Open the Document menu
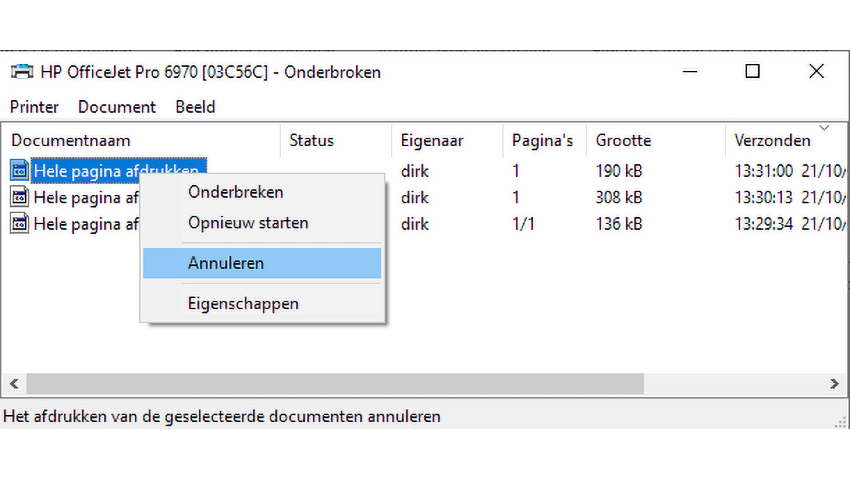 coord(117,107)
